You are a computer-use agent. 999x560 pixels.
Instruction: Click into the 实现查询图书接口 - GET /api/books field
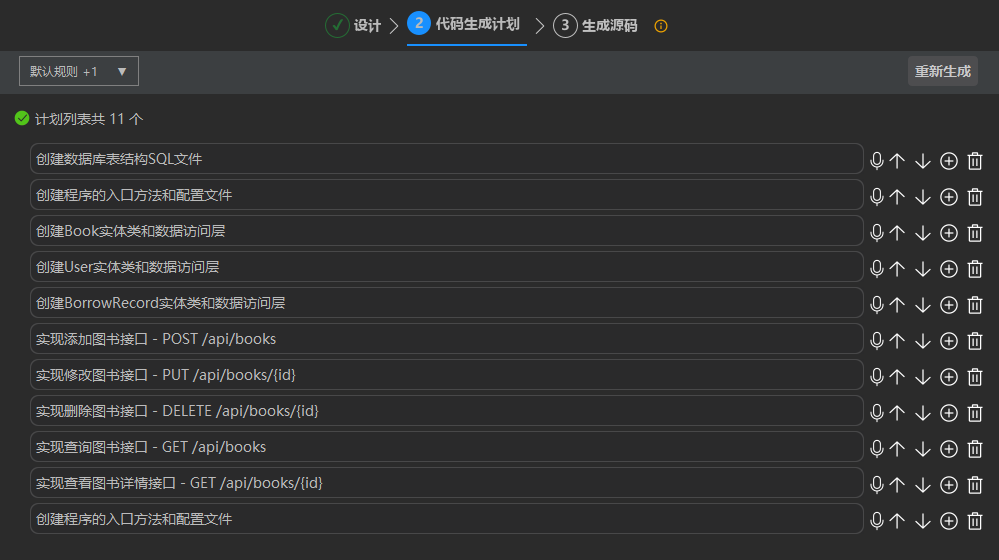pyautogui.click(x=446, y=447)
